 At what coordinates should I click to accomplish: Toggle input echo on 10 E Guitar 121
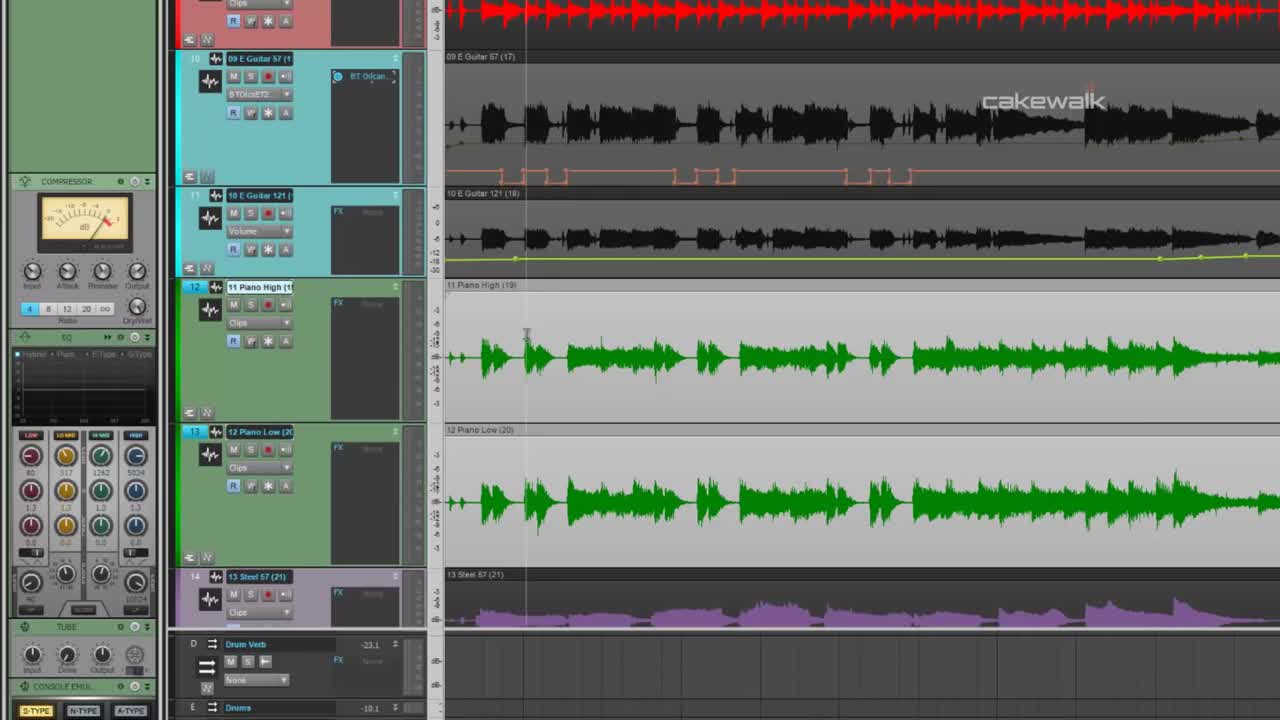tap(284, 213)
